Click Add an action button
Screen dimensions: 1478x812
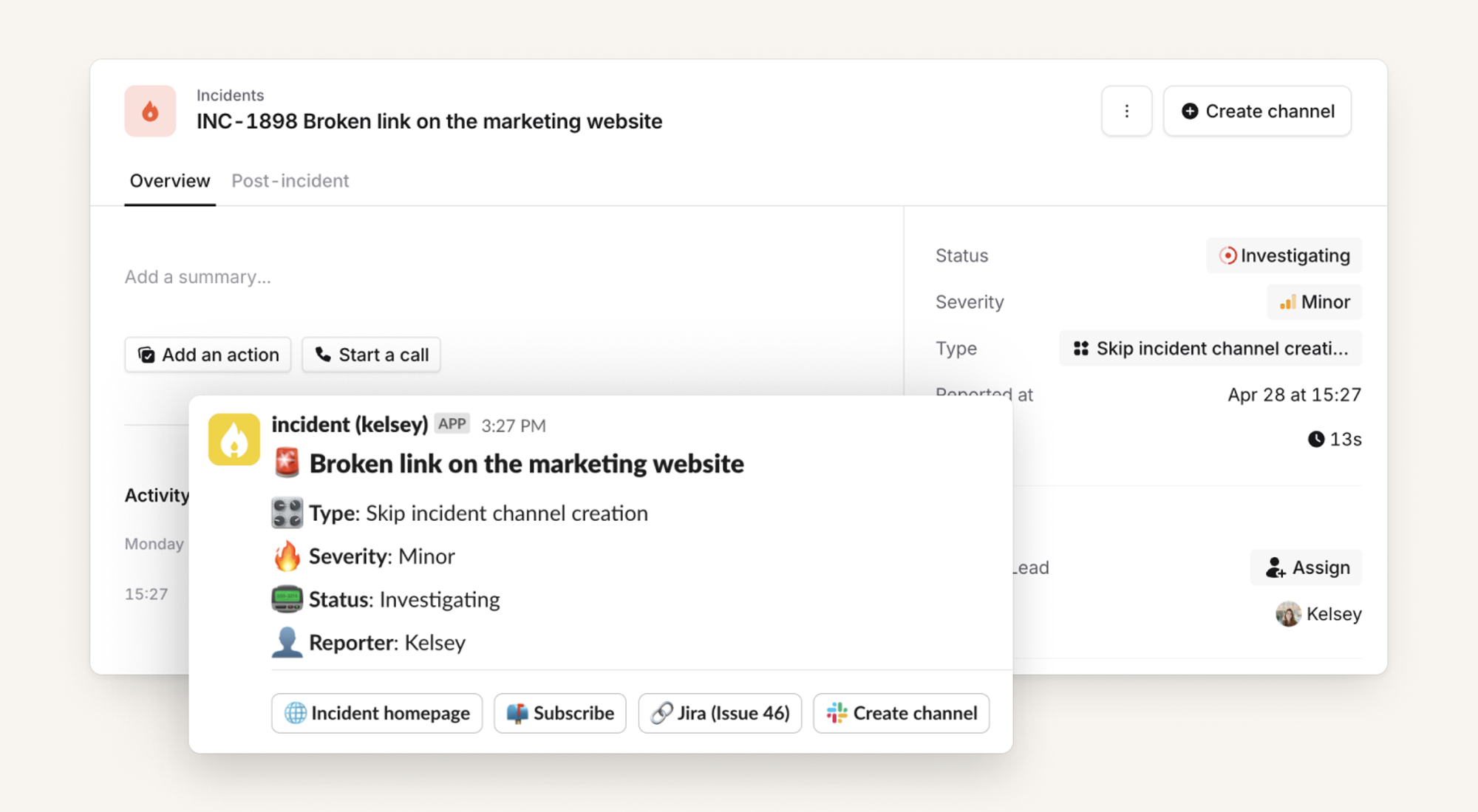208,355
